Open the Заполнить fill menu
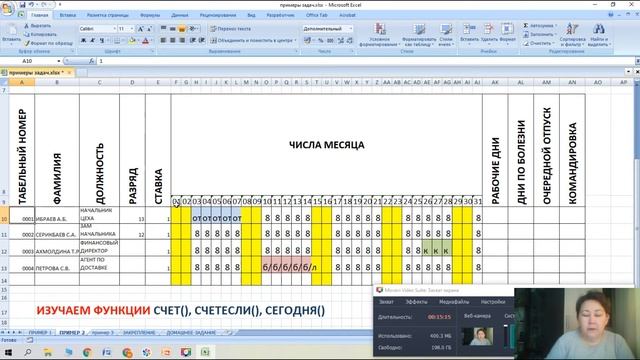The height and width of the screenshot is (360, 640). (539, 34)
